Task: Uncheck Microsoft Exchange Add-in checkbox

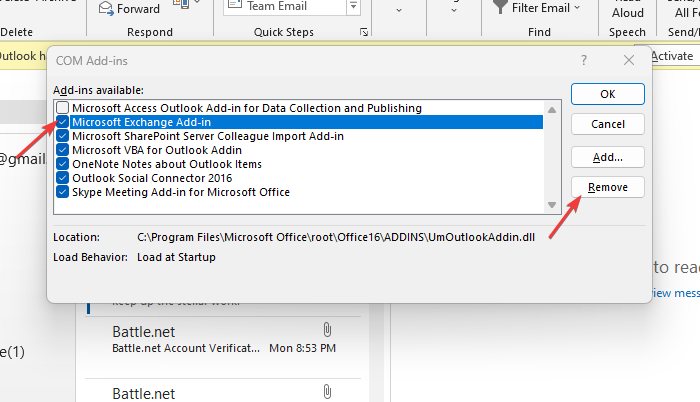Action: click(x=62, y=122)
